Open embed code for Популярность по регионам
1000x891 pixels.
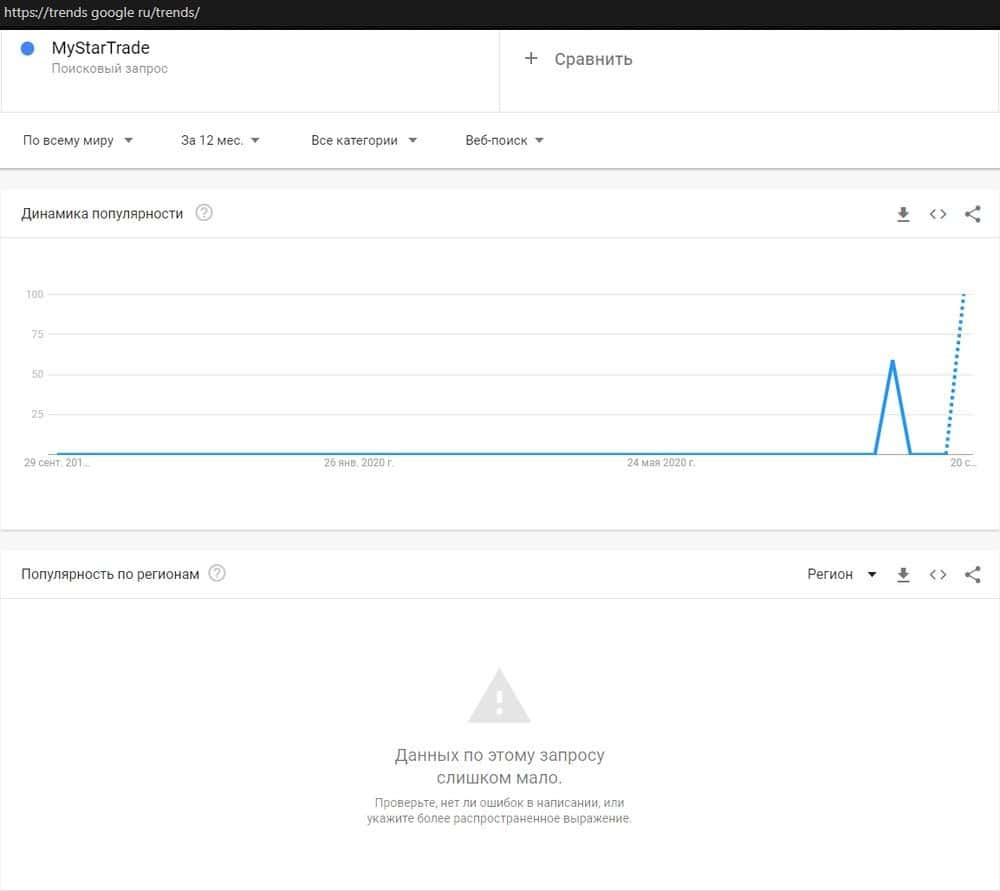938,575
